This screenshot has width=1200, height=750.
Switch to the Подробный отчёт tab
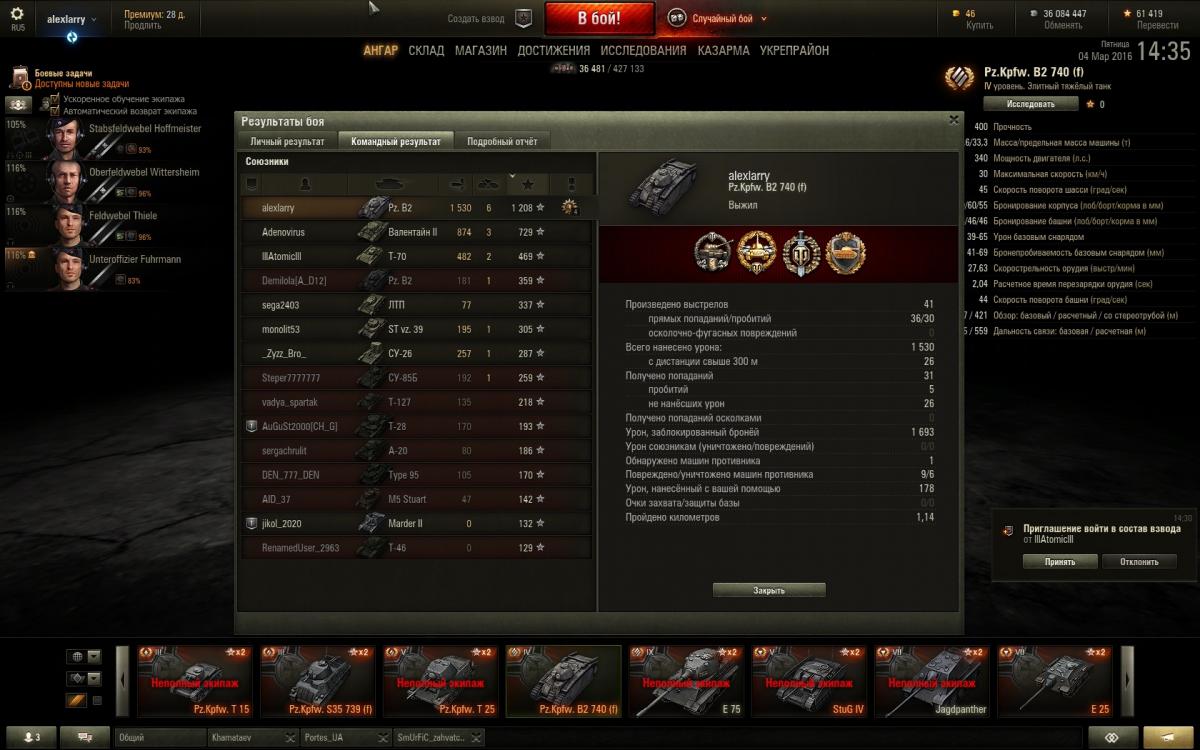pos(502,142)
